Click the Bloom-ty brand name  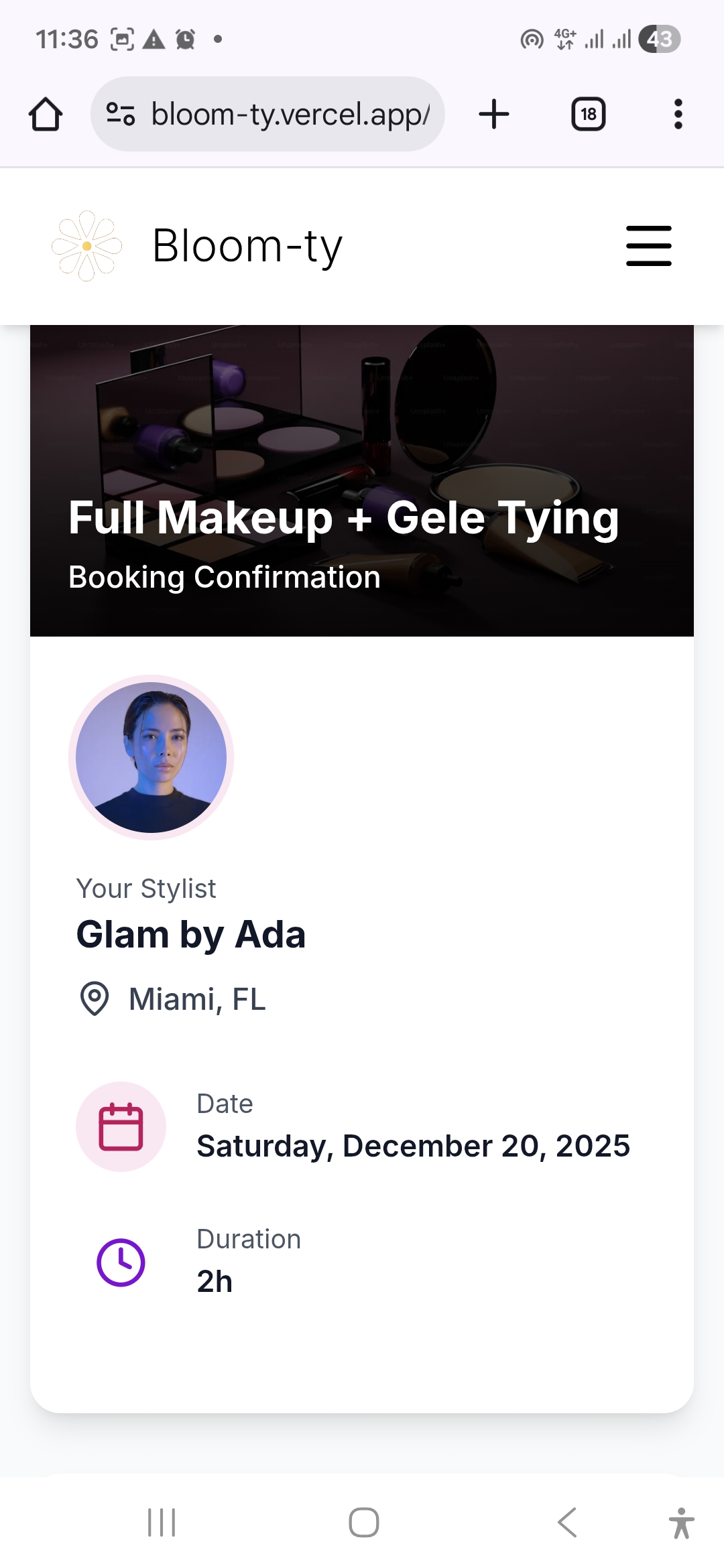coord(247,246)
